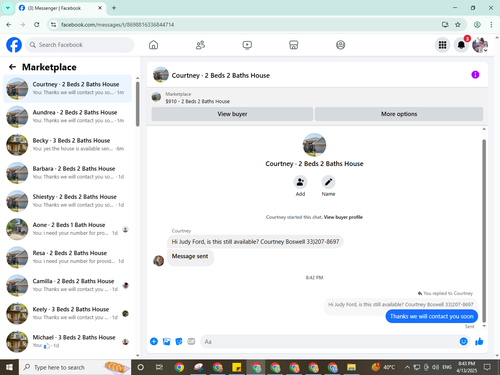
Task: Open the Marketplace icon in top navigation
Action: click(x=294, y=45)
